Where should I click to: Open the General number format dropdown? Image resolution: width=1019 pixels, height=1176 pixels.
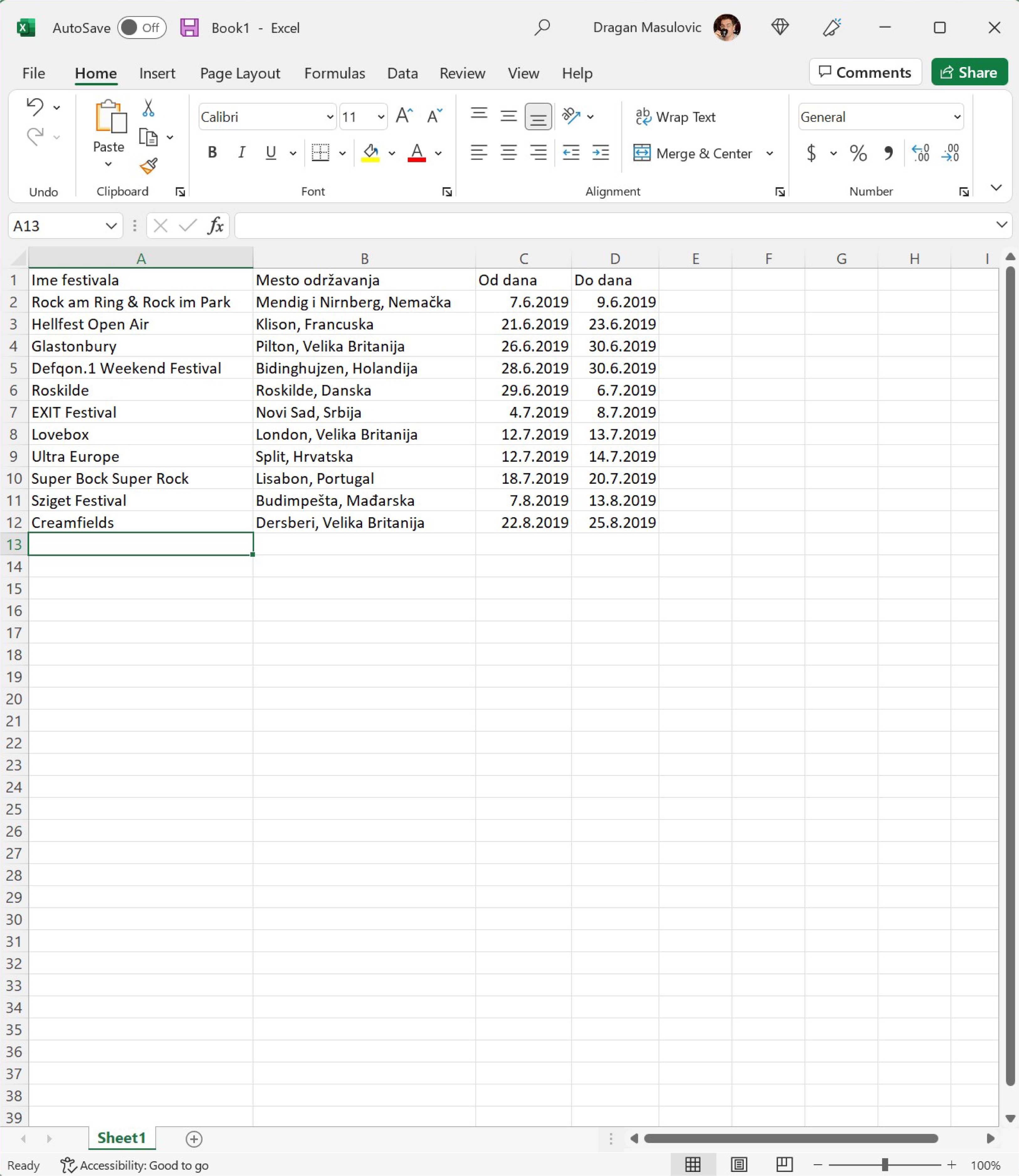click(957, 117)
